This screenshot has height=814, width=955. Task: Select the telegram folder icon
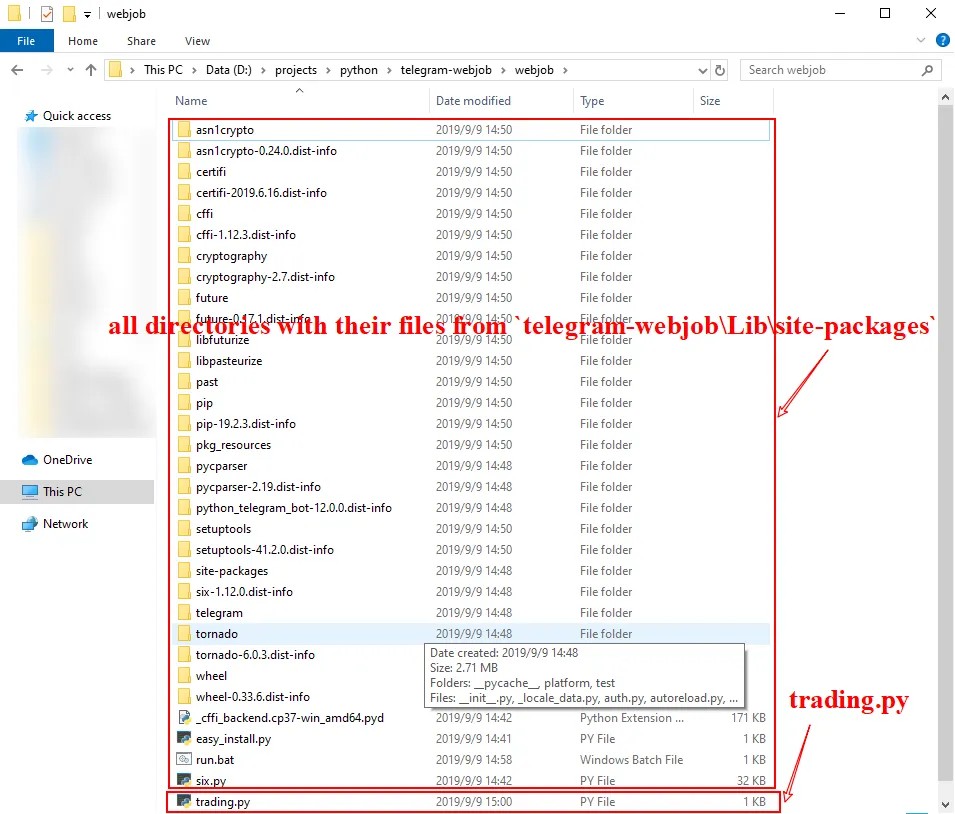[x=184, y=613]
